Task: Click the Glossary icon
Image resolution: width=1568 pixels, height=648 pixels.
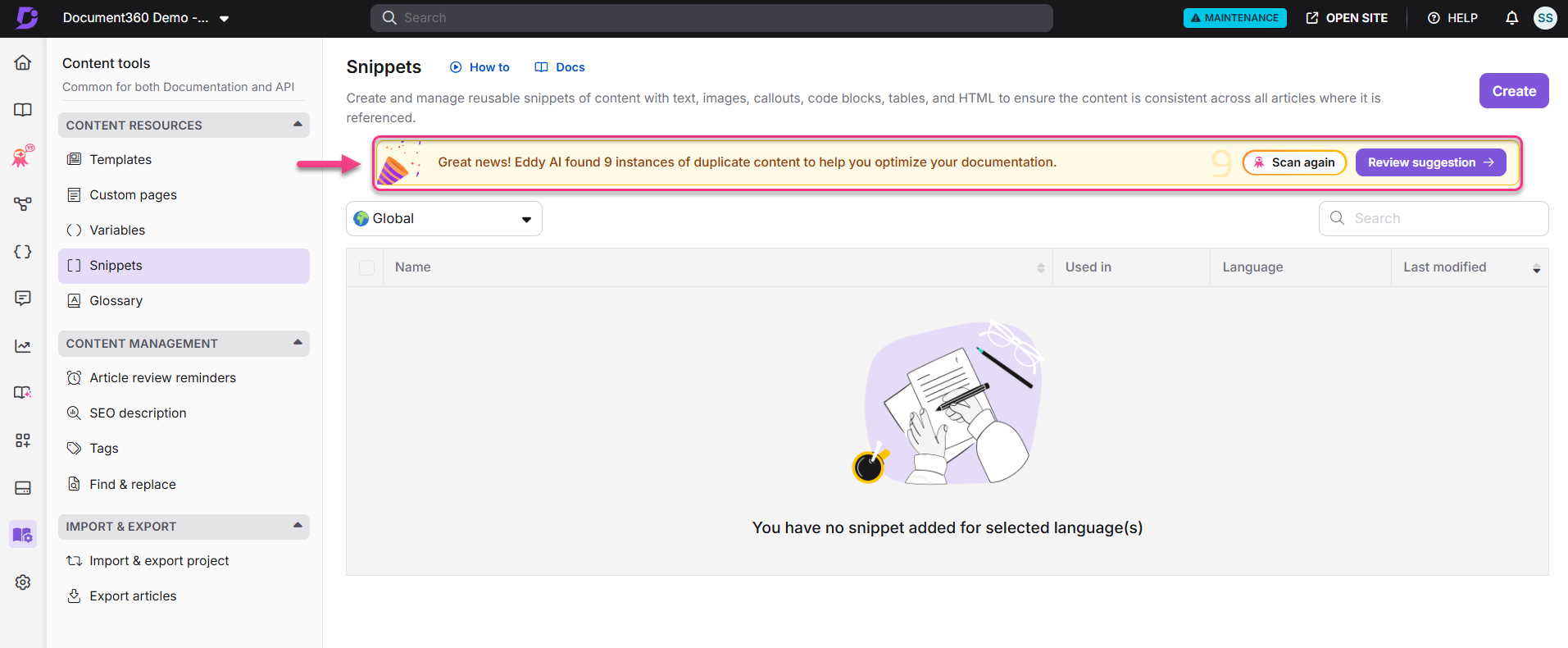Action: (x=74, y=301)
